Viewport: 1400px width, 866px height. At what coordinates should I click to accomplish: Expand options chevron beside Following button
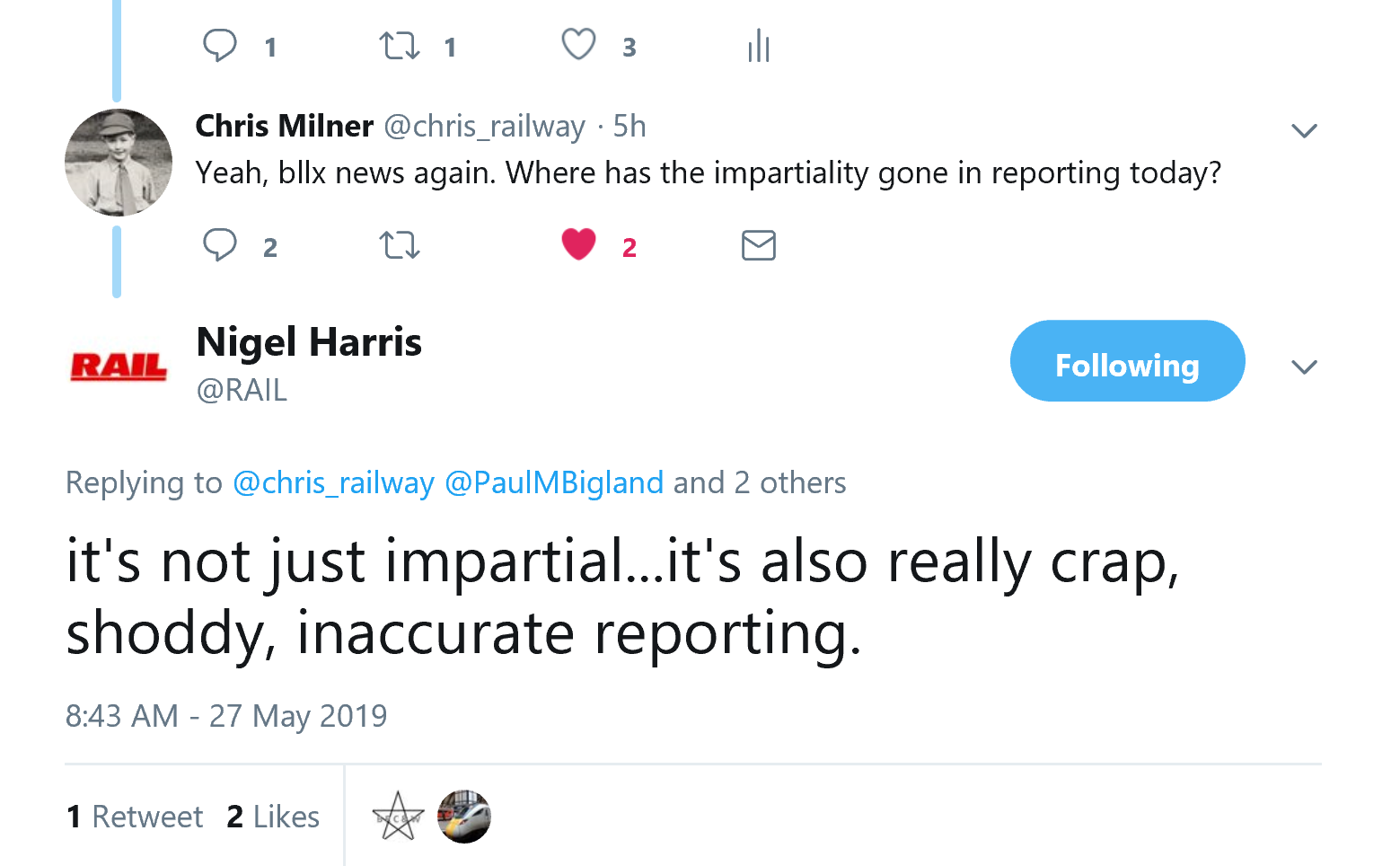(1304, 367)
